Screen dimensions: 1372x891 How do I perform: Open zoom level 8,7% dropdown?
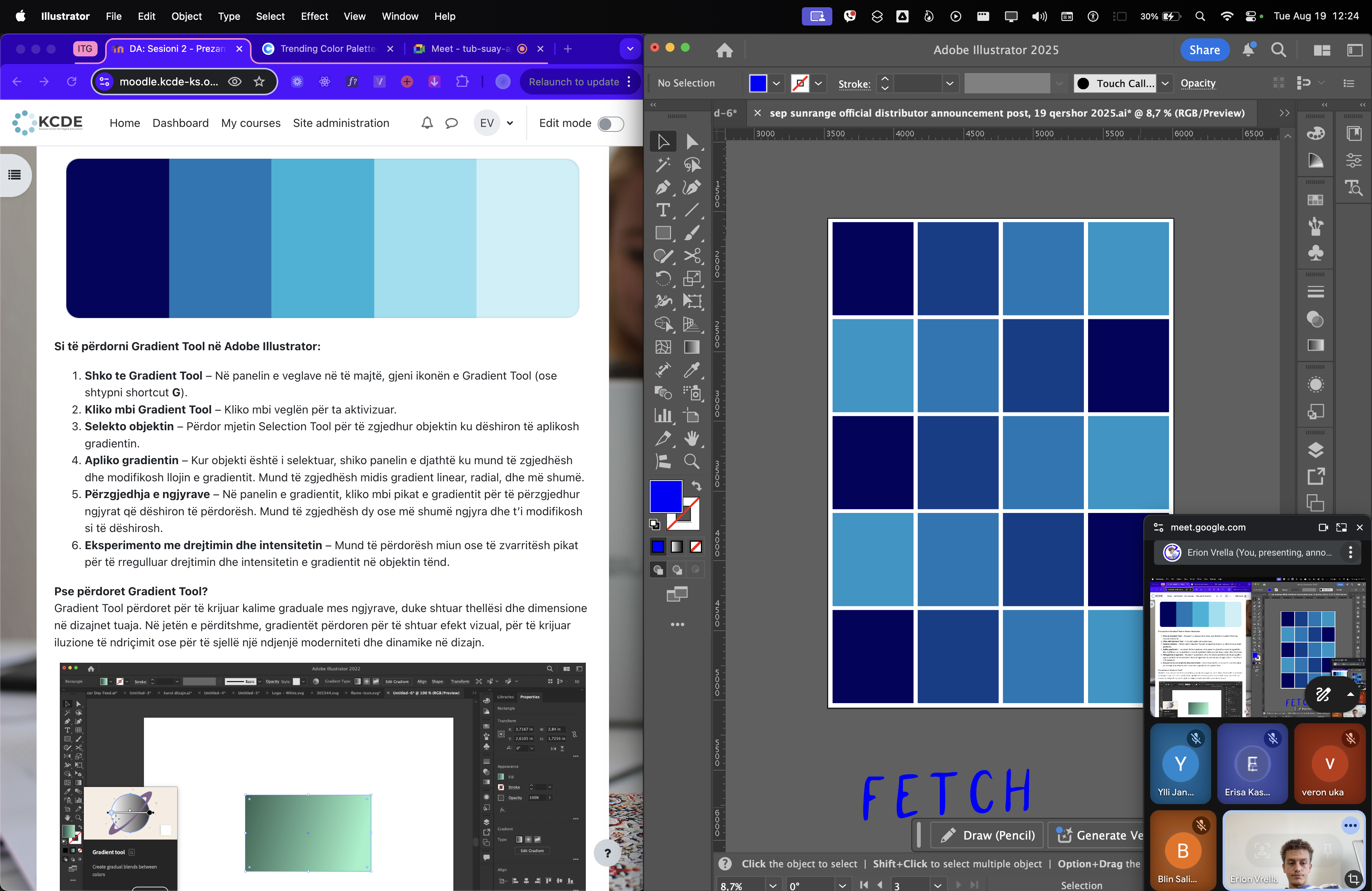point(773,885)
